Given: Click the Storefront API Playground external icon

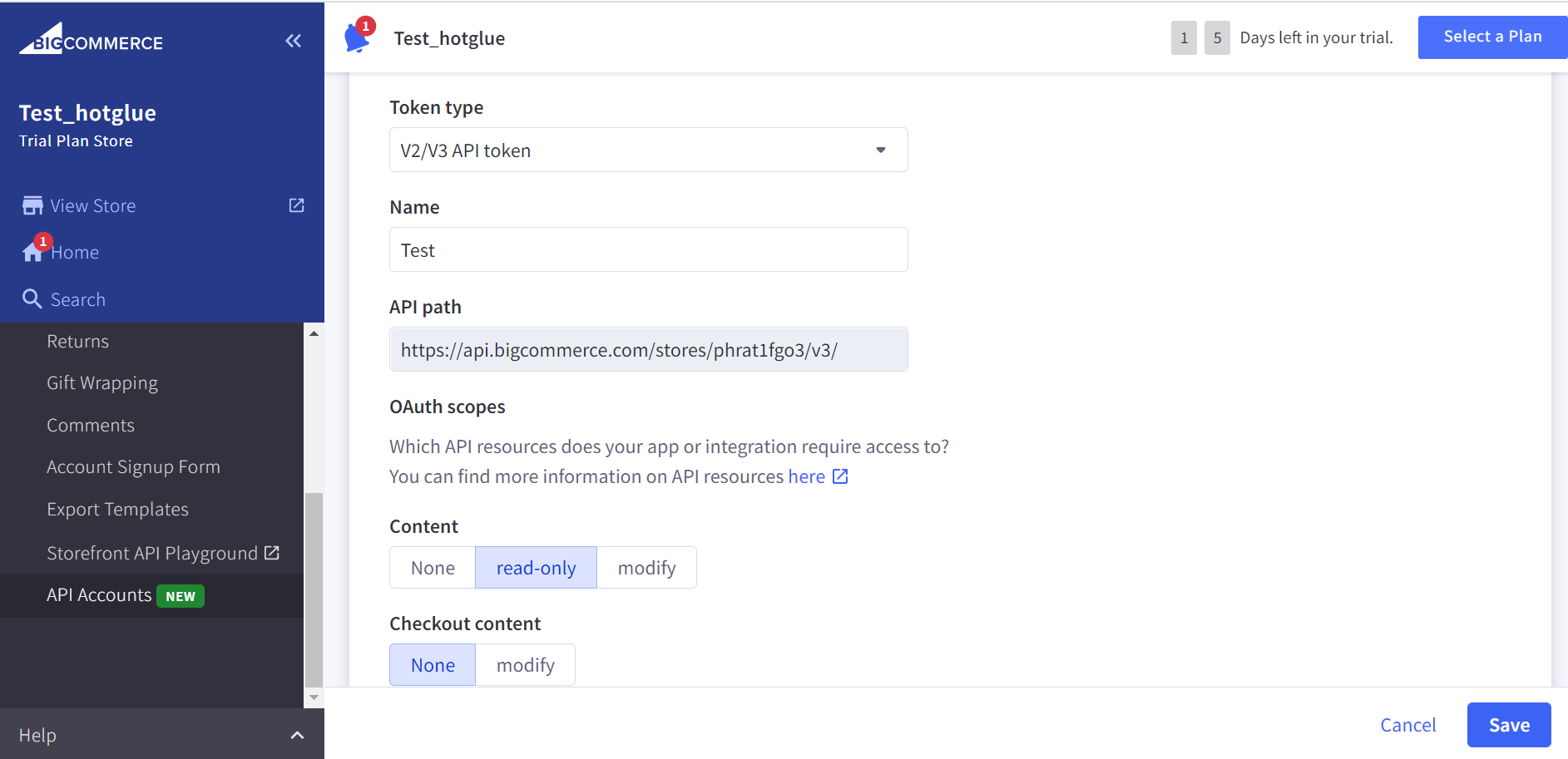Looking at the screenshot, I should pos(272,553).
